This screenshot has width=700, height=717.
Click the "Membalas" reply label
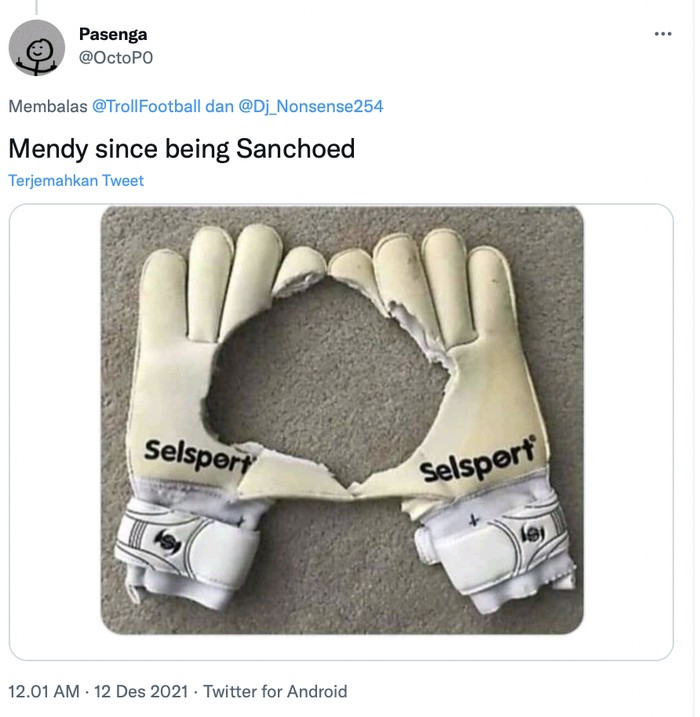pos(48,106)
